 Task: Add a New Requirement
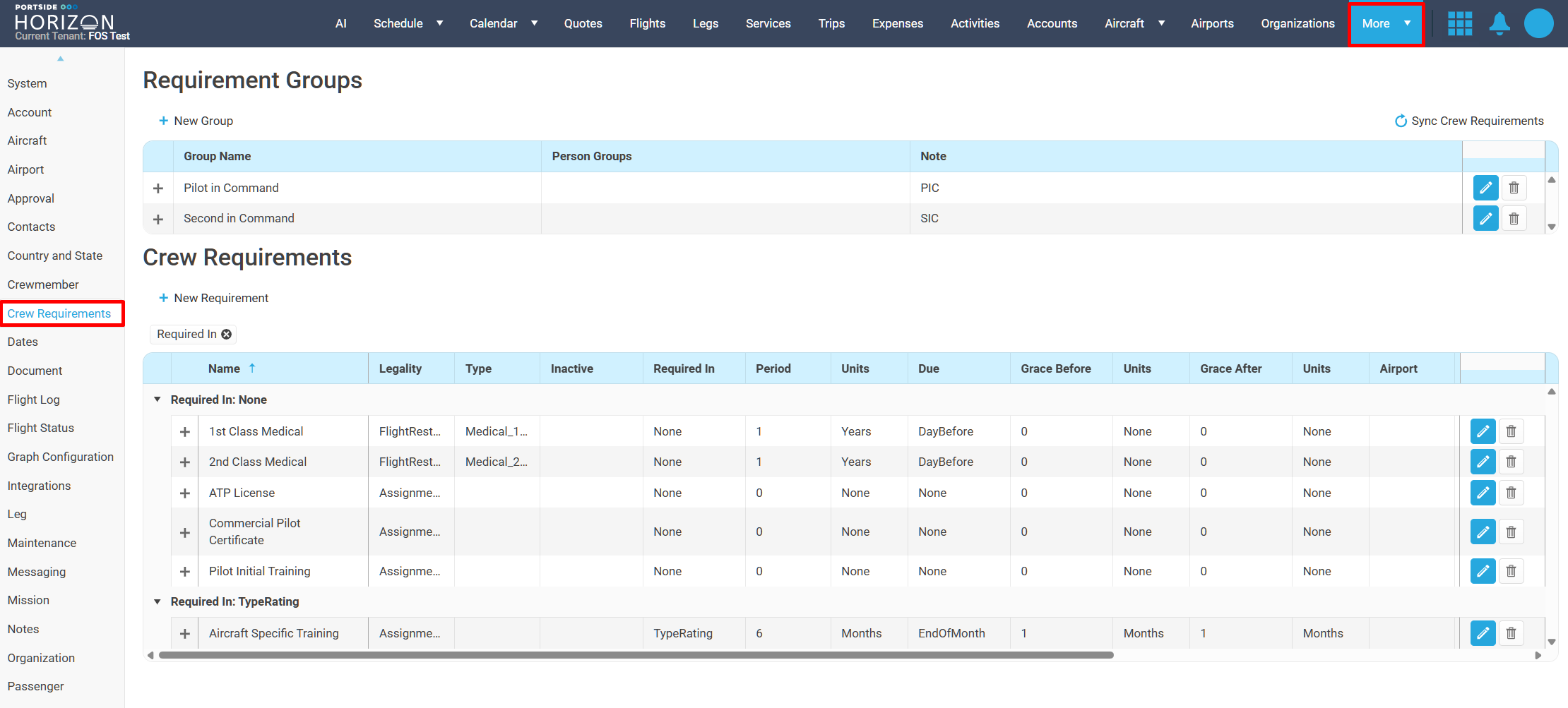point(213,298)
